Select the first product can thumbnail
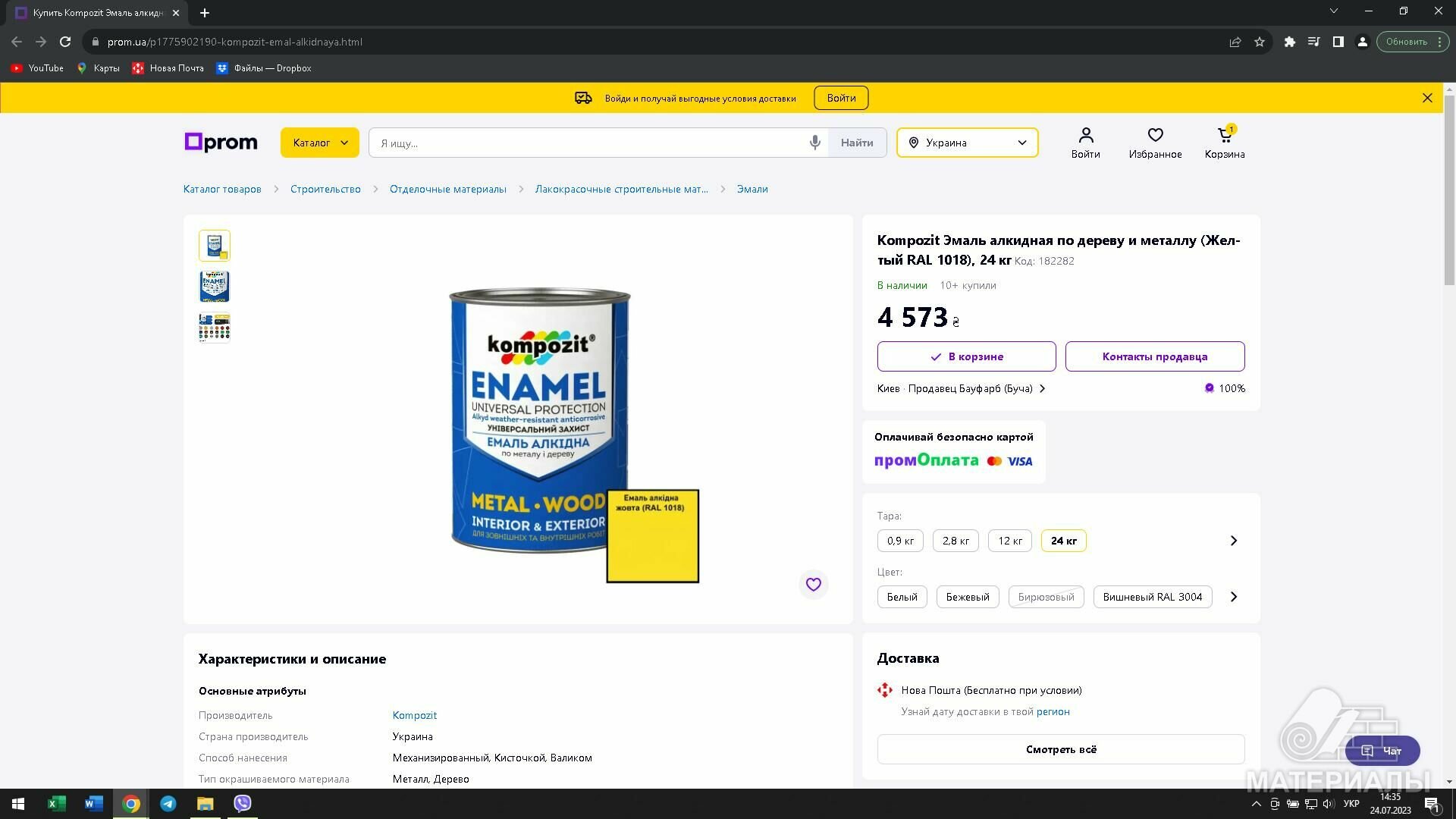Viewport: 1456px width, 819px height. click(x=215, y=246)
